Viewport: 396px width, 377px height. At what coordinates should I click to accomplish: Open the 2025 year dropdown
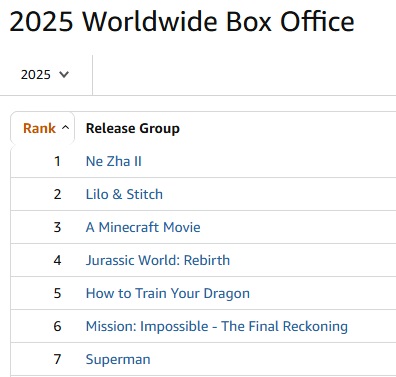pos(45,75)
